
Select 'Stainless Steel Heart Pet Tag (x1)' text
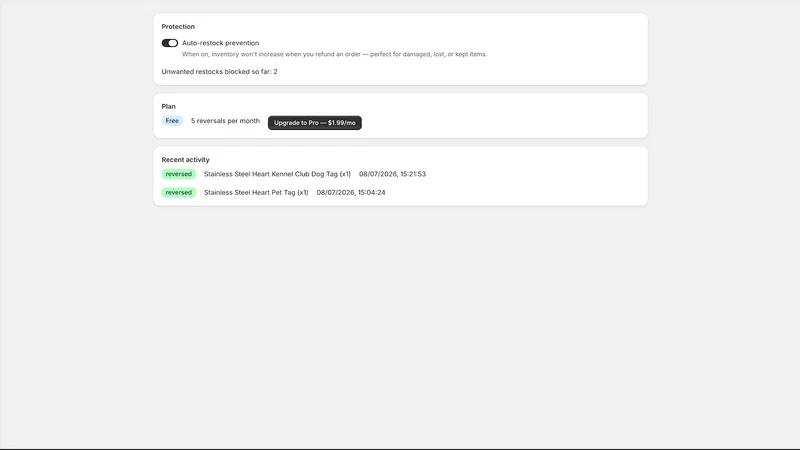point(256,192)
